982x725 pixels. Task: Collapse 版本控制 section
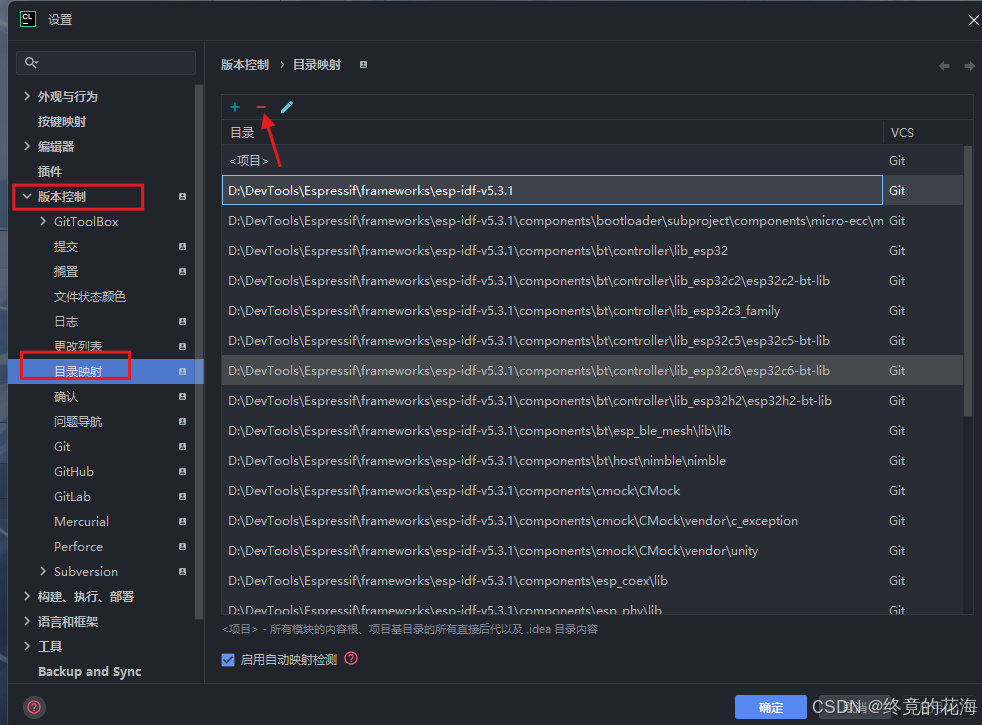click(27, 197)
